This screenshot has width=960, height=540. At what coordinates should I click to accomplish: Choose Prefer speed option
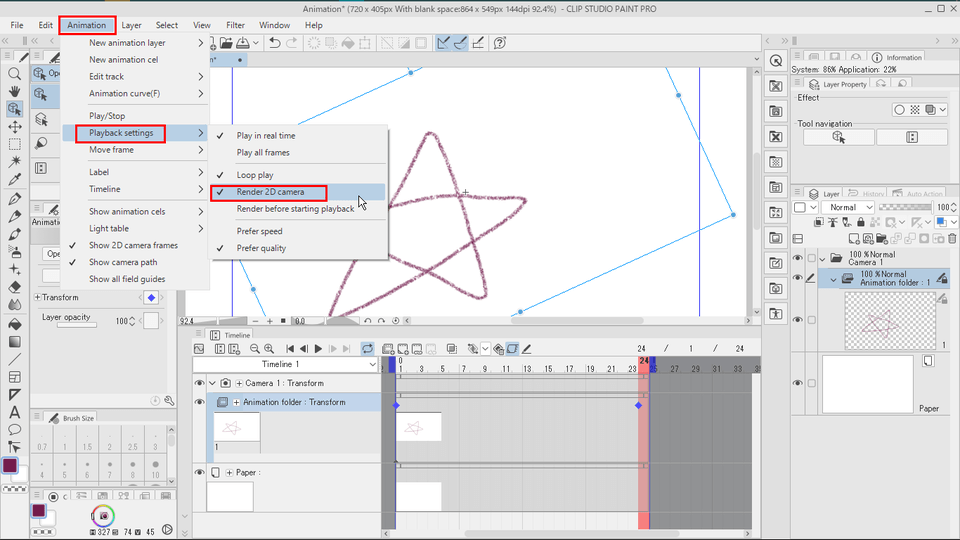click(x=299, y=231)
